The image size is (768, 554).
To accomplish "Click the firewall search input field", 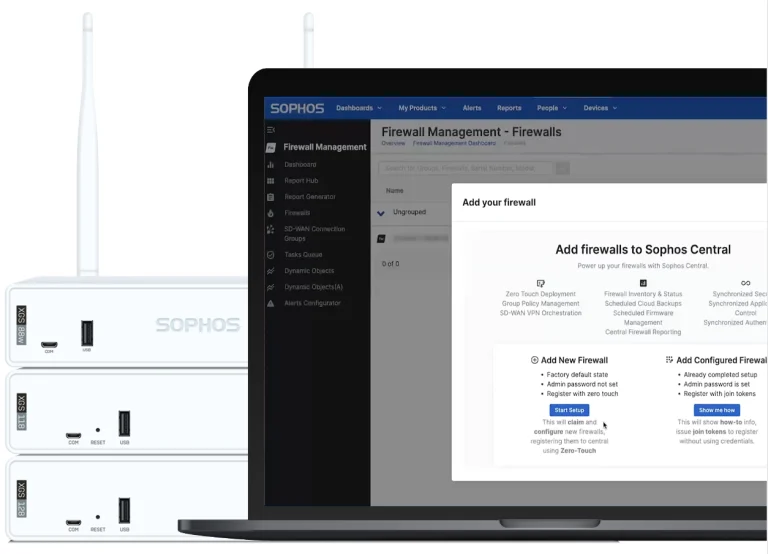I will click(466, 169).
